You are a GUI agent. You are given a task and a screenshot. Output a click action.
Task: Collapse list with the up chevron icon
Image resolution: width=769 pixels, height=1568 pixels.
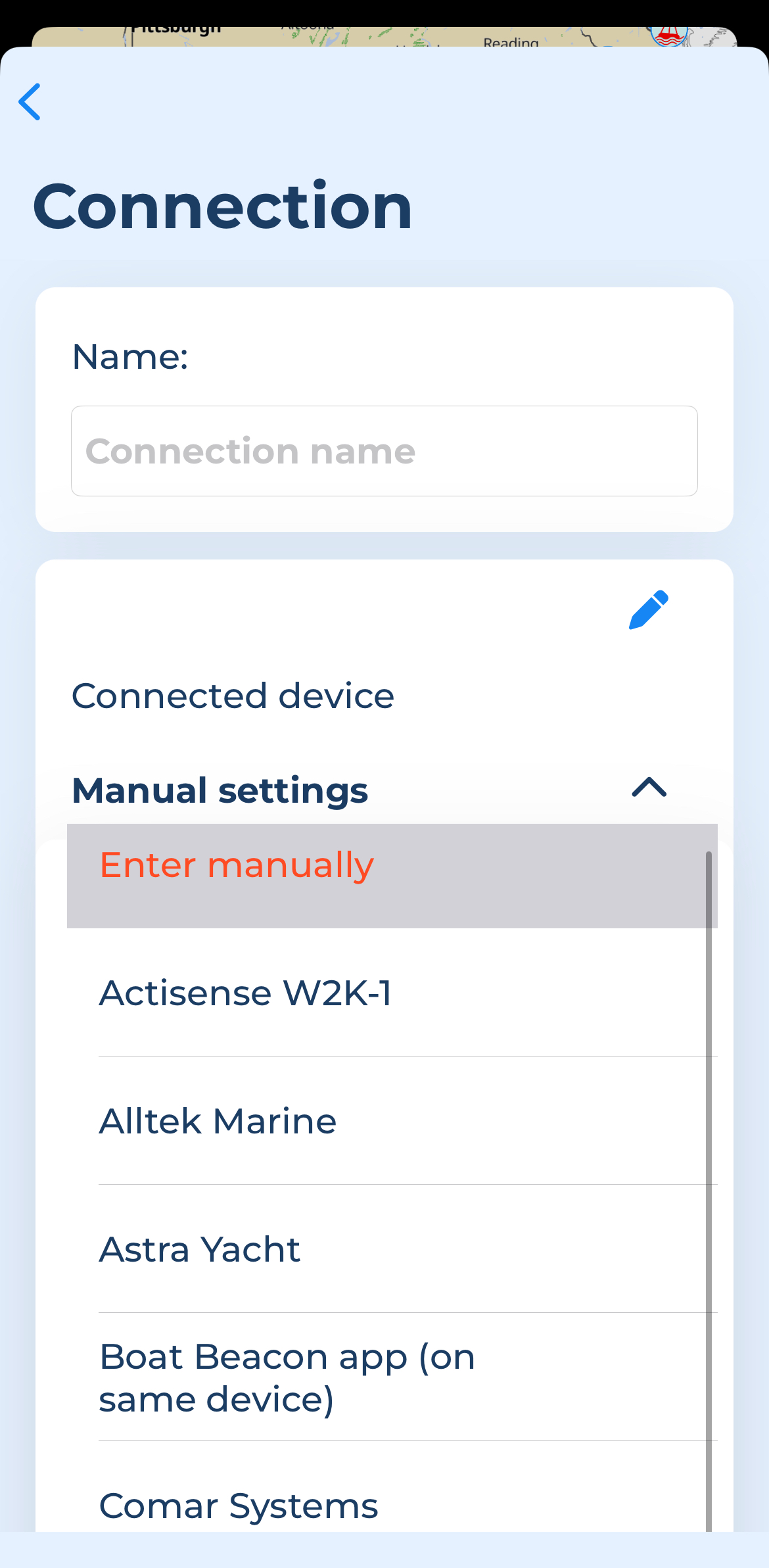649,787
